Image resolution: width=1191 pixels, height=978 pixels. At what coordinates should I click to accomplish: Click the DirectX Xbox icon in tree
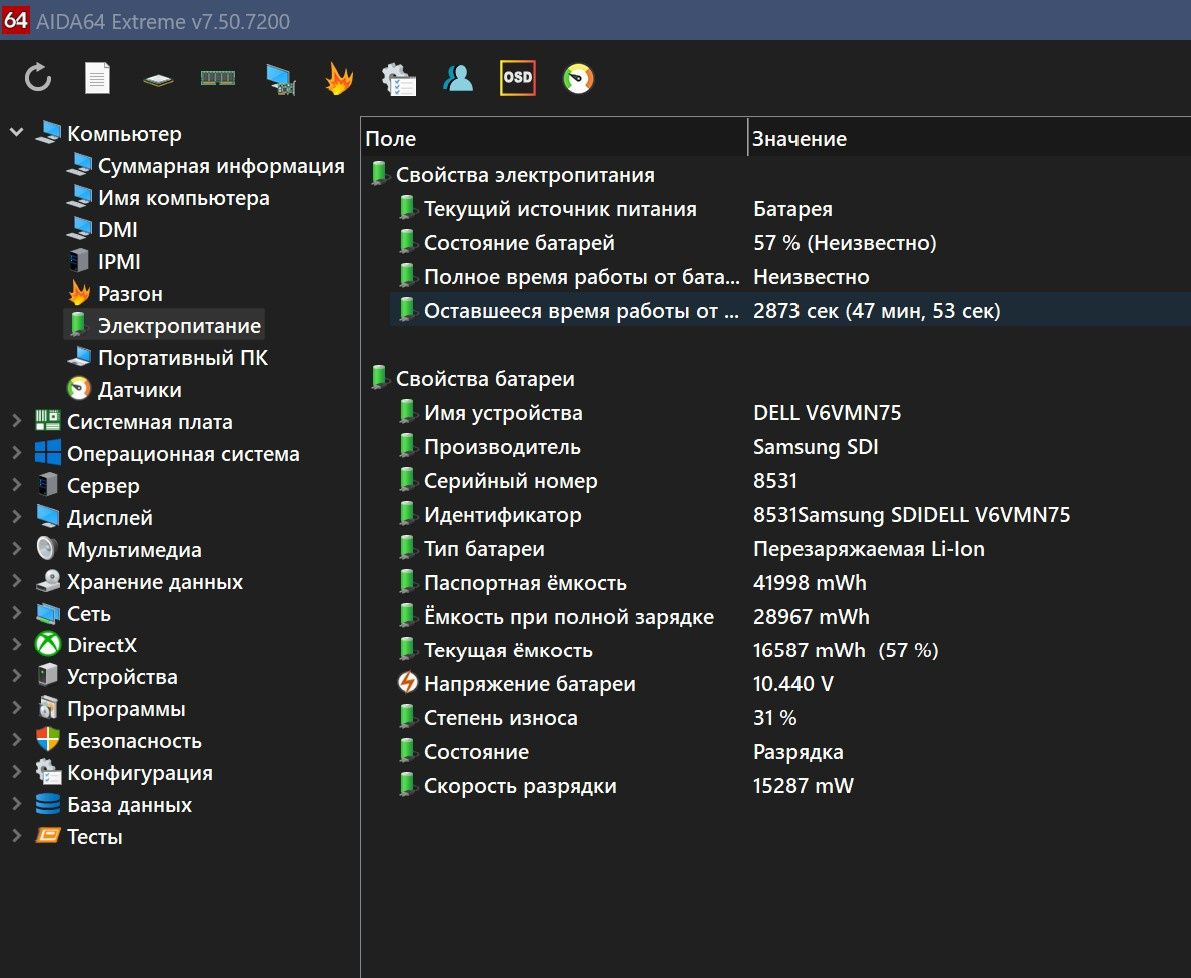(x=48, y=645)
